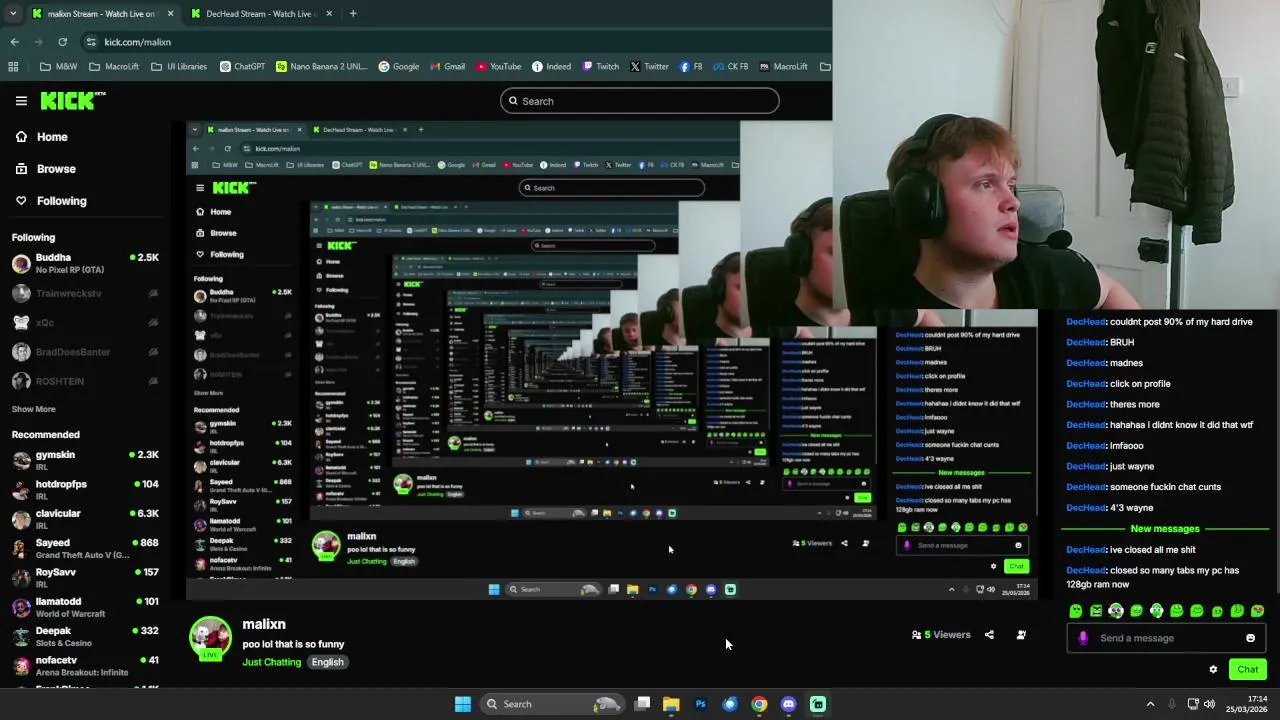Open File Explorer from the taskbar
The width and height of the screenshot is (1280, 720).
(671, 704)
